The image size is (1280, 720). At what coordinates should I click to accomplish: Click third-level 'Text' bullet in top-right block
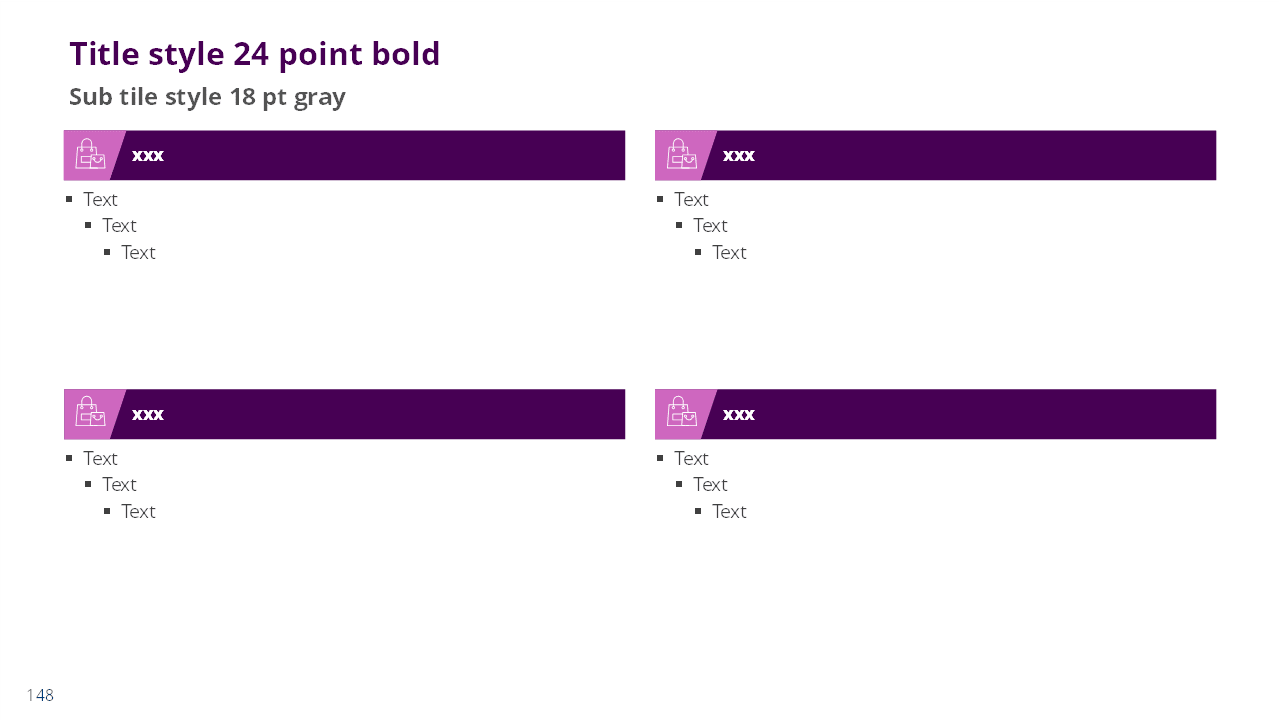729,252
